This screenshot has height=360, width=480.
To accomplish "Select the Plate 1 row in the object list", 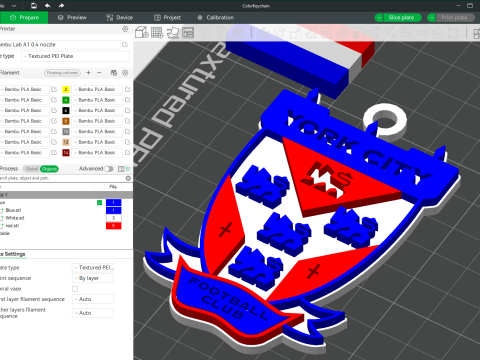I will click(x=66, y=195).
